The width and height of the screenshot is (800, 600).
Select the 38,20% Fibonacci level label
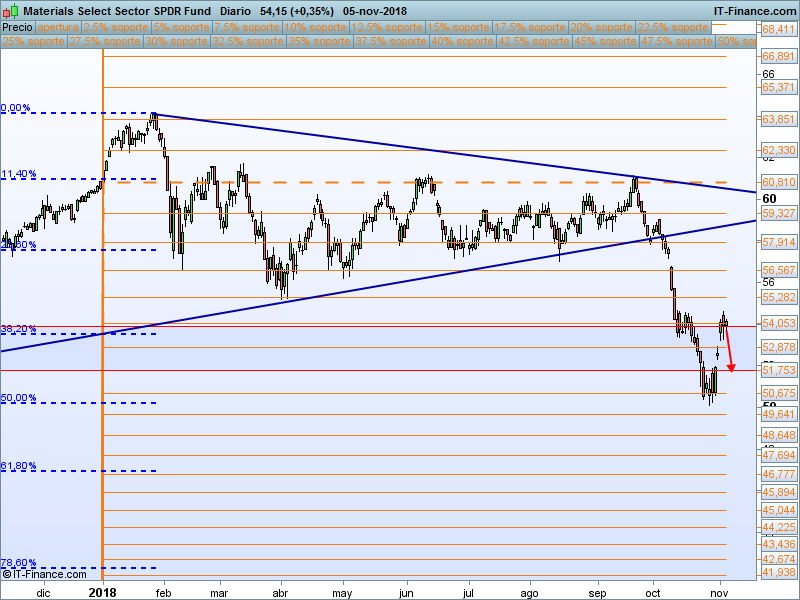(x=19, y=329)
